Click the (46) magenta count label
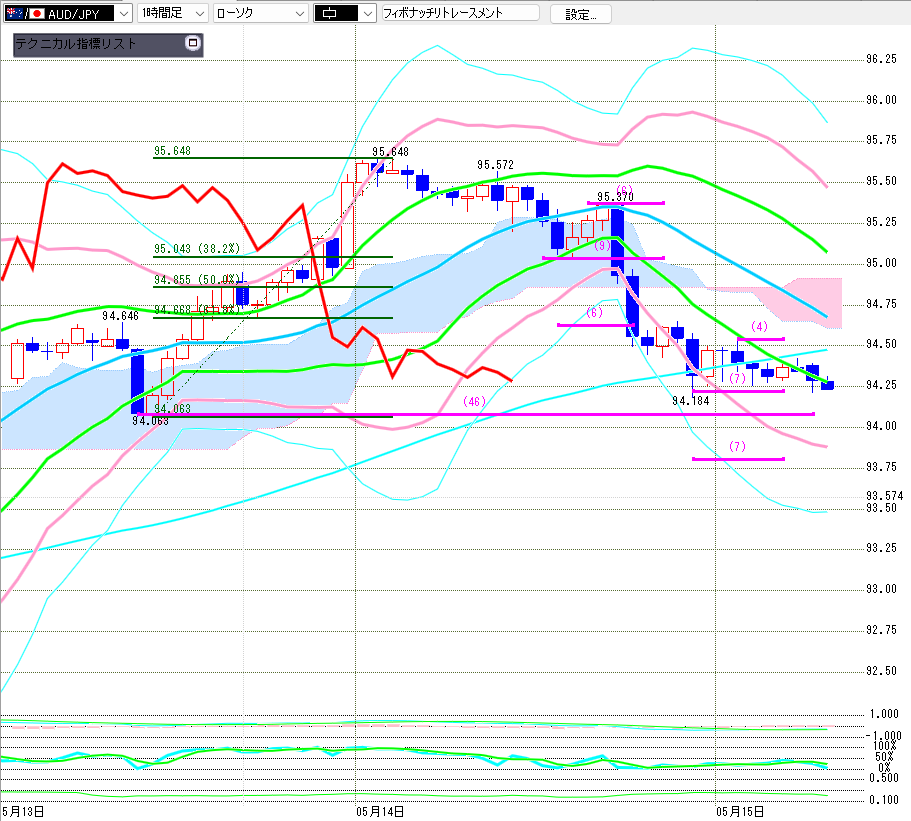The width and height of the screenshot is (911, 821). pos(474,401)
